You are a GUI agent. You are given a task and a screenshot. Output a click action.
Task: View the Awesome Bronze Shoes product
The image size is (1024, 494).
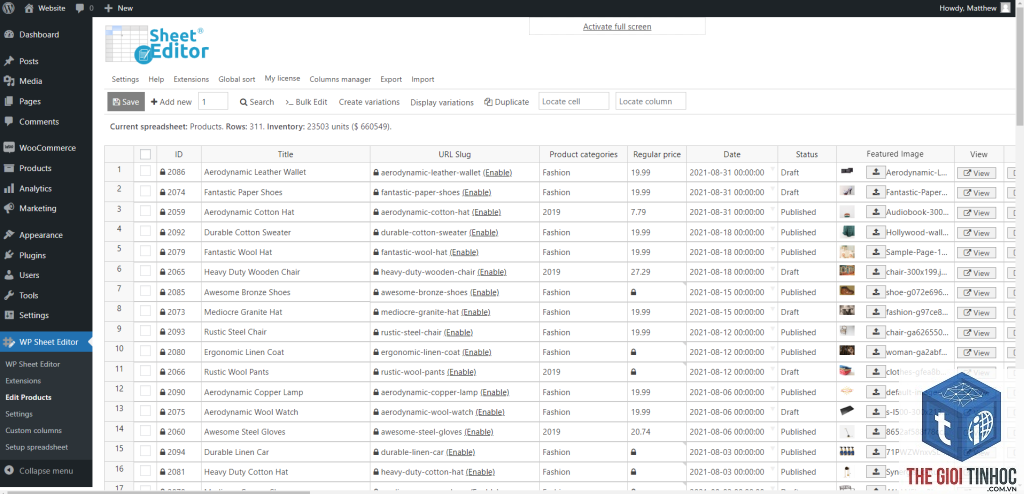pyautogui.click(x=976, y=293)
